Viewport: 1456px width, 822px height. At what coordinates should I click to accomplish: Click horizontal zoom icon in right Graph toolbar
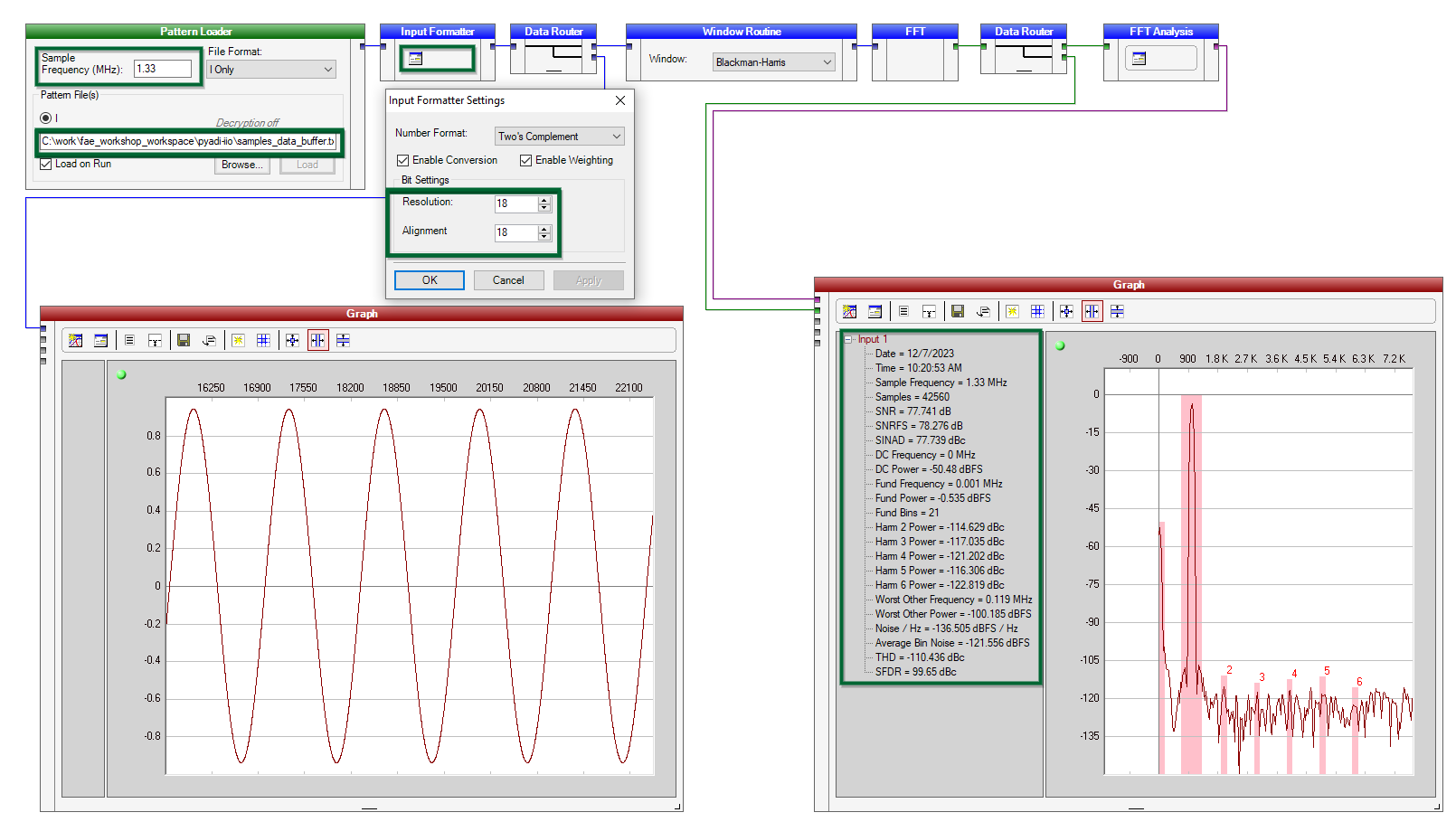click(x=1092, y=311)
